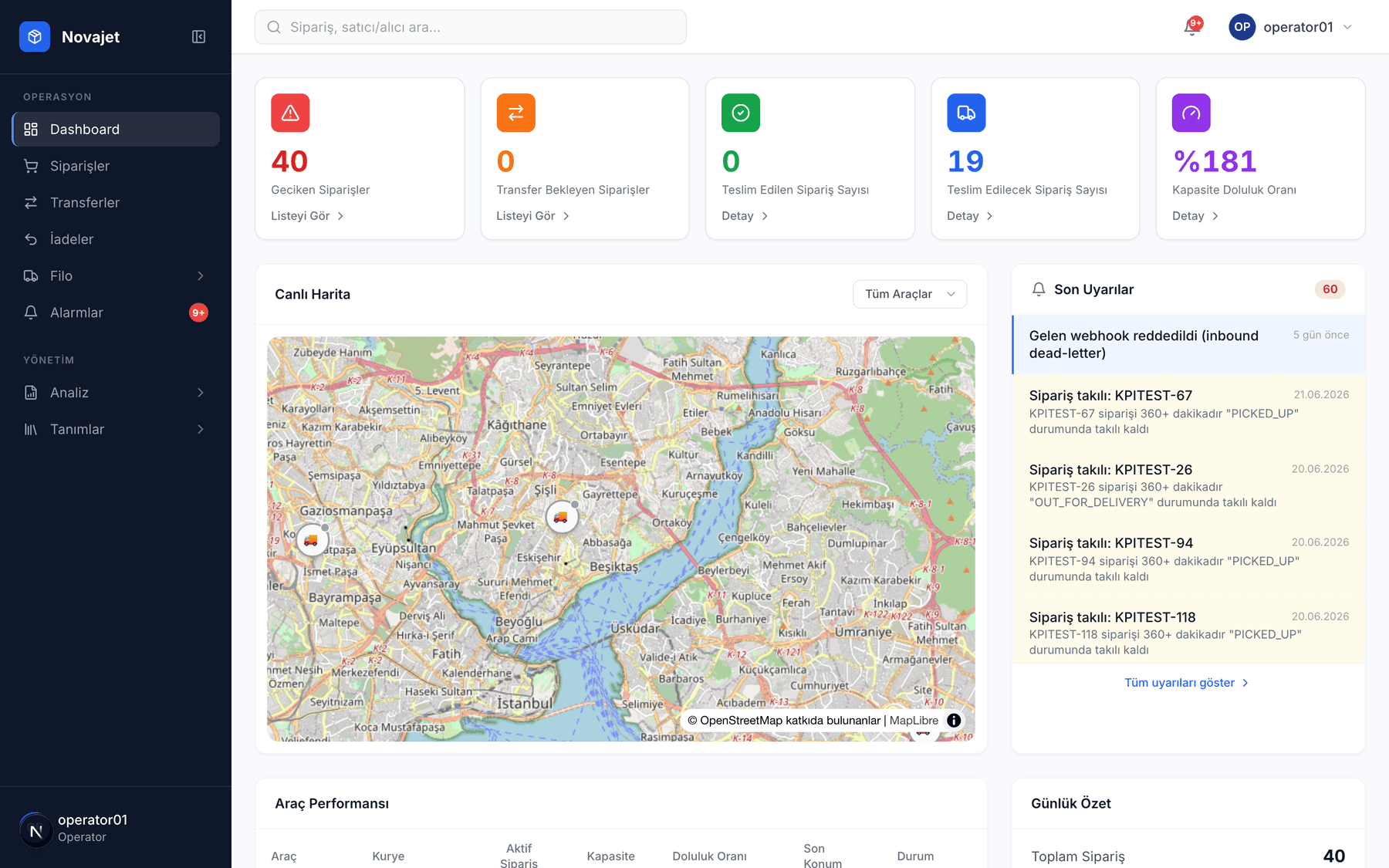Viewport: 1389px width, 868px height.
Task: Focus the order search input field
Action: click(471, 27)
